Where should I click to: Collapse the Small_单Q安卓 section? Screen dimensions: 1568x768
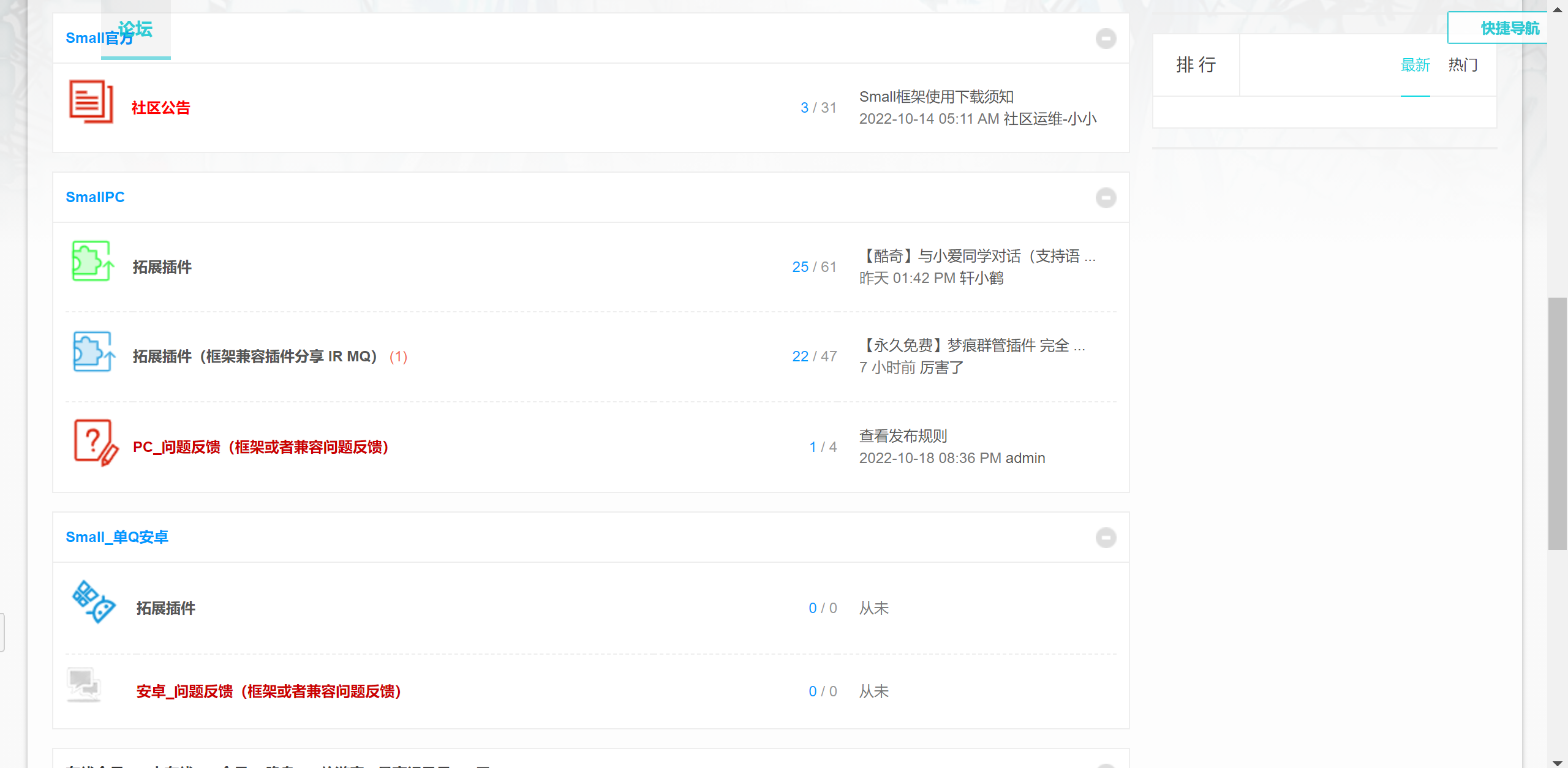coord(1106,538)
